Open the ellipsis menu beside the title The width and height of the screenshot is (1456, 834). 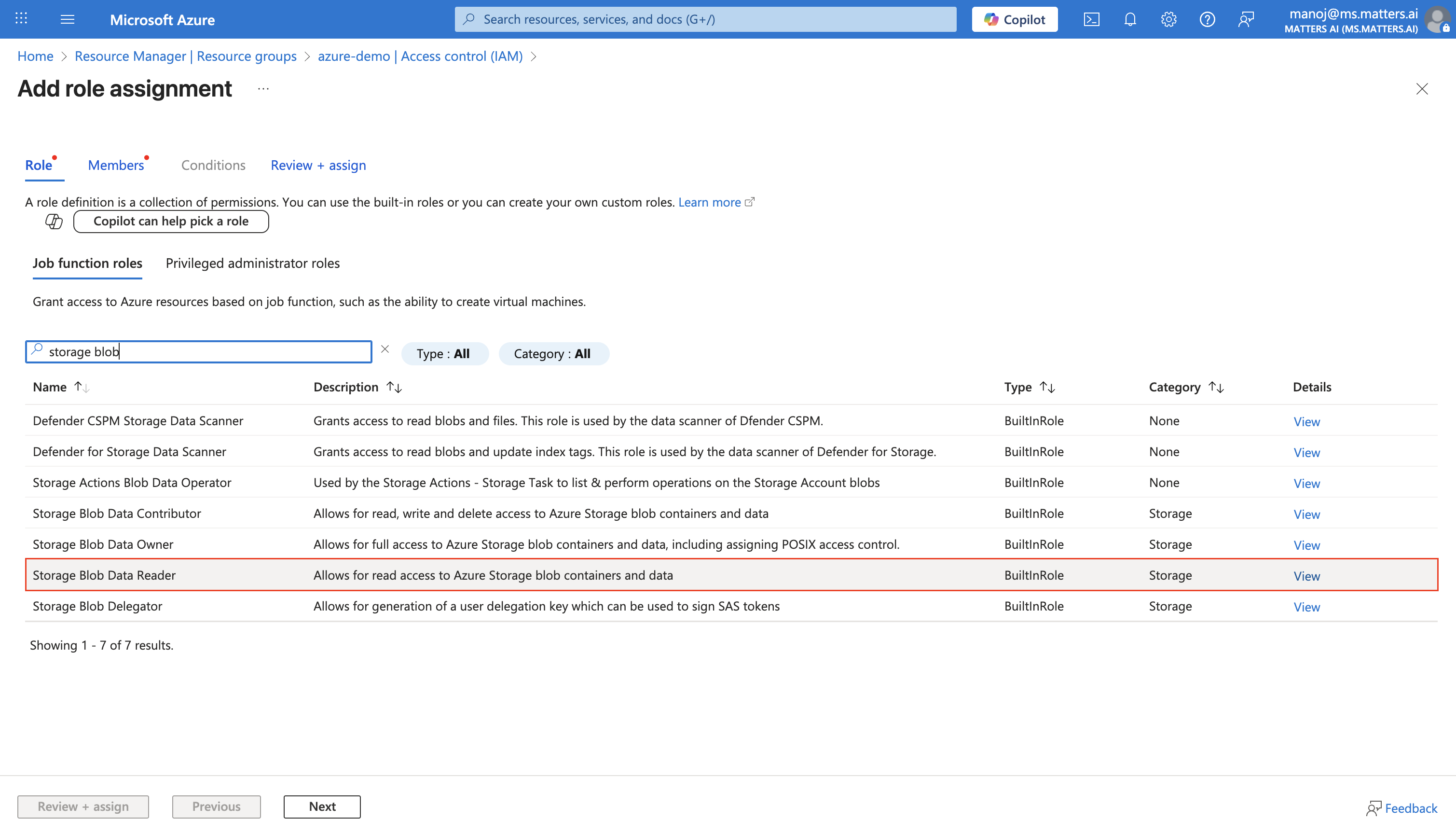263,89
